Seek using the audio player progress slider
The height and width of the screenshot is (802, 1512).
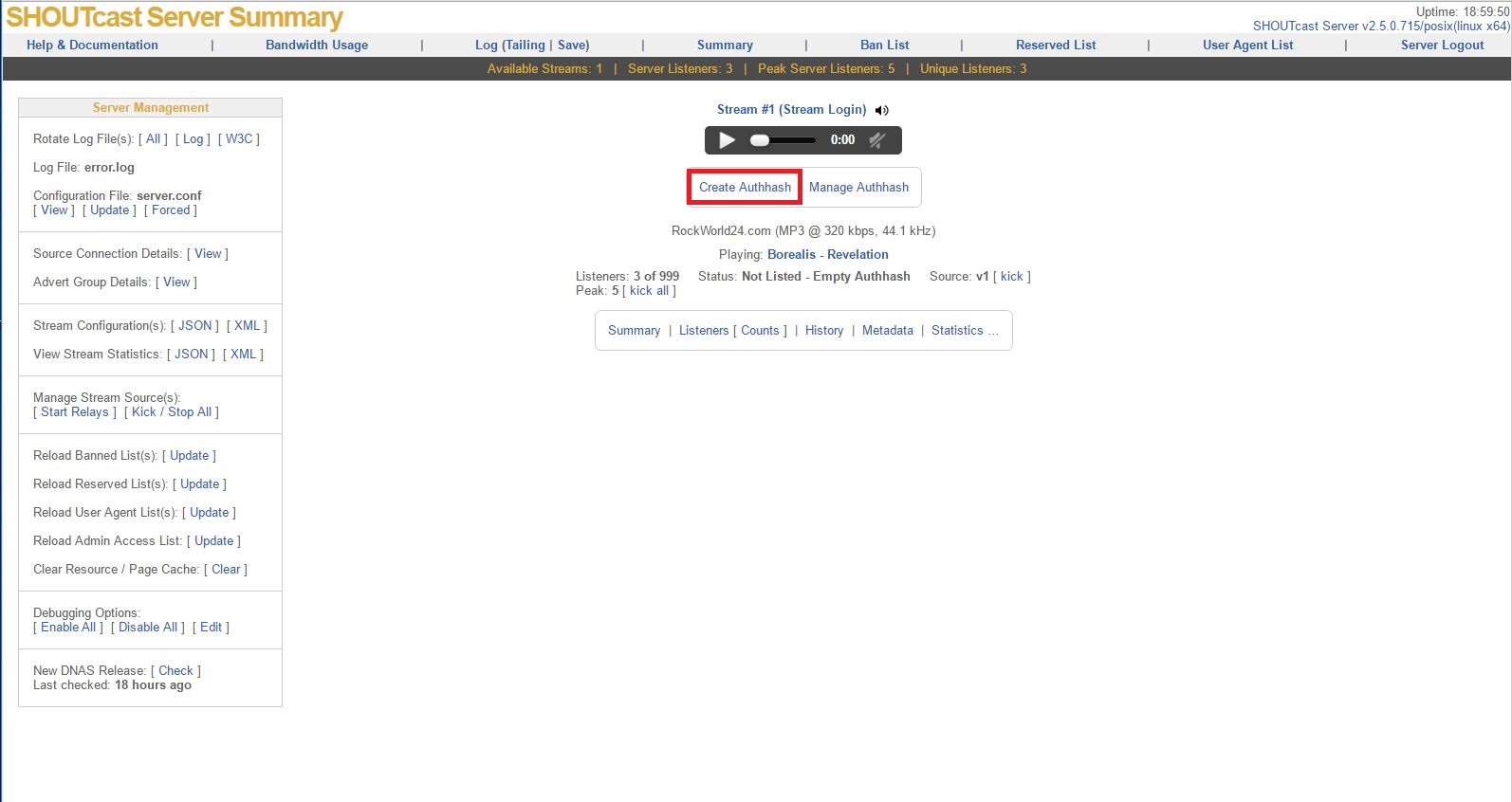pyautogui.click(x=784, y=140)
